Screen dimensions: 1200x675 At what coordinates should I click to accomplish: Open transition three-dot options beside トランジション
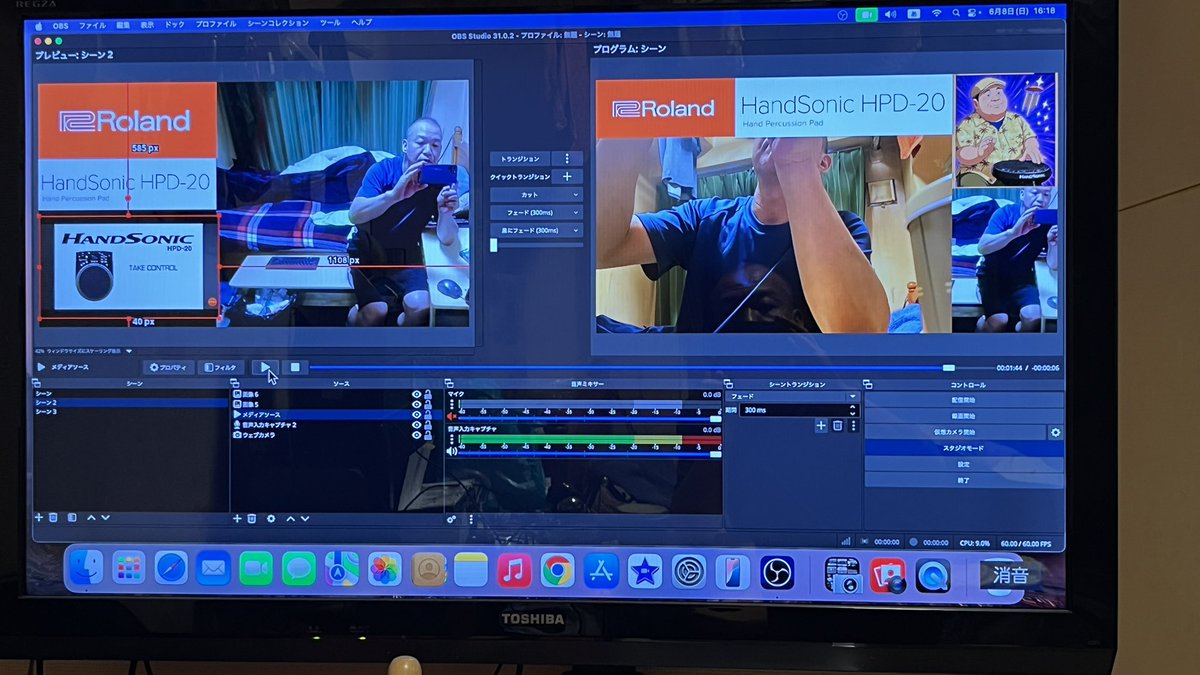567,159
